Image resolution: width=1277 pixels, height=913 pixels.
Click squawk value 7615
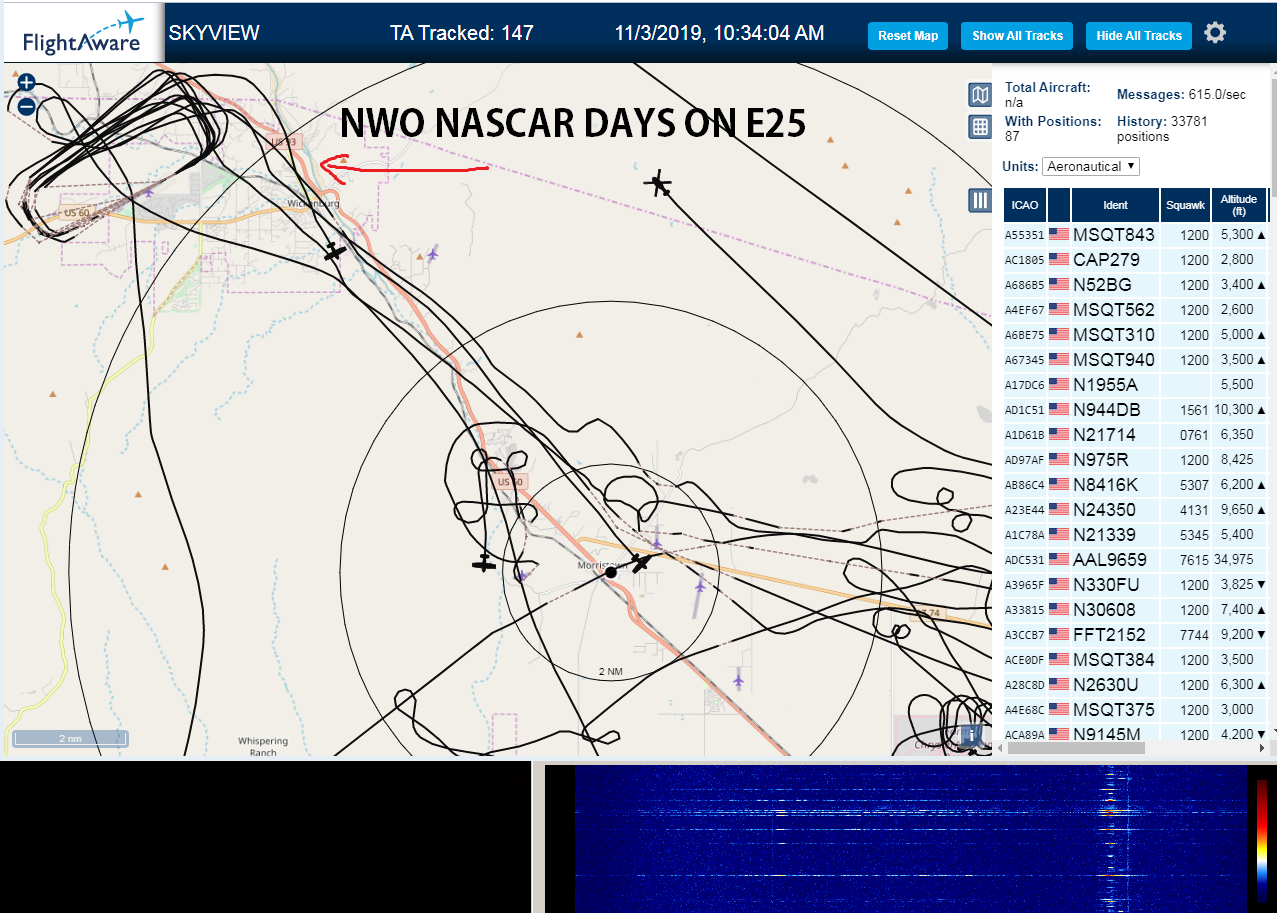(x=1194, y=560)
